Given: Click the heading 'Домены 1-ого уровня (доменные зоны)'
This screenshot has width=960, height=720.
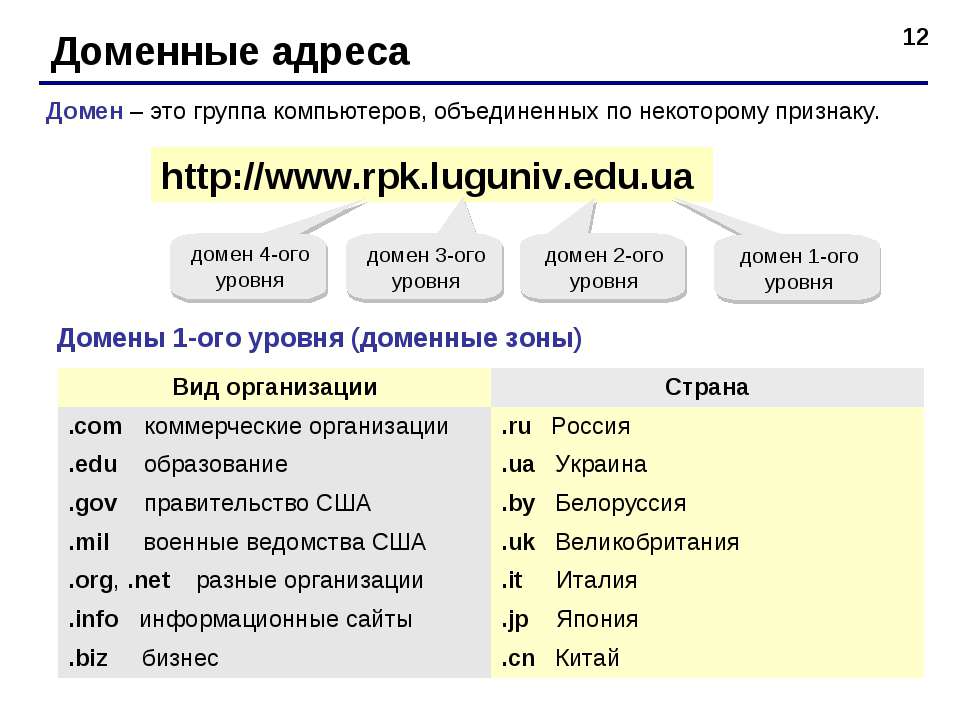Looking at the screenshot, I should pyautogui.click(x=319, y=339).
